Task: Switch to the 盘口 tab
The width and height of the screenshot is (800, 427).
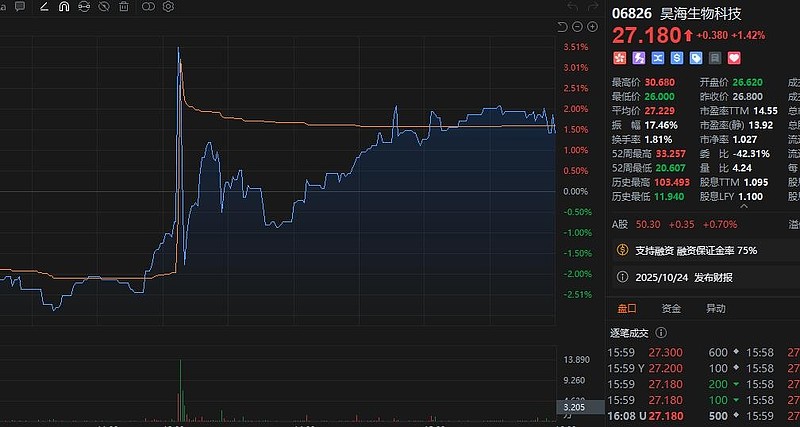Action: 627,309
